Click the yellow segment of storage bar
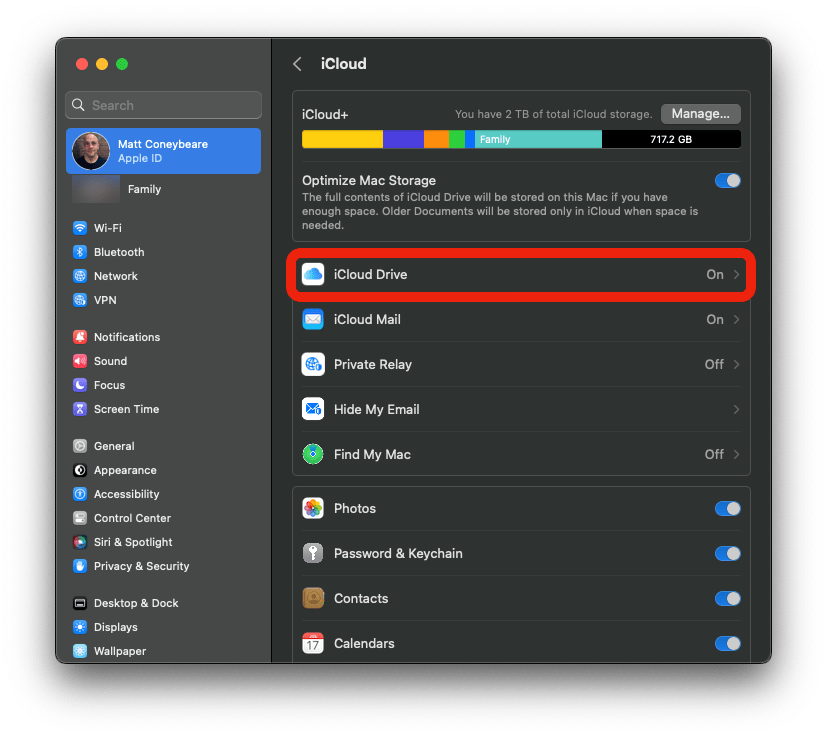This screenshot has height=737, width=827. [342, 139]
